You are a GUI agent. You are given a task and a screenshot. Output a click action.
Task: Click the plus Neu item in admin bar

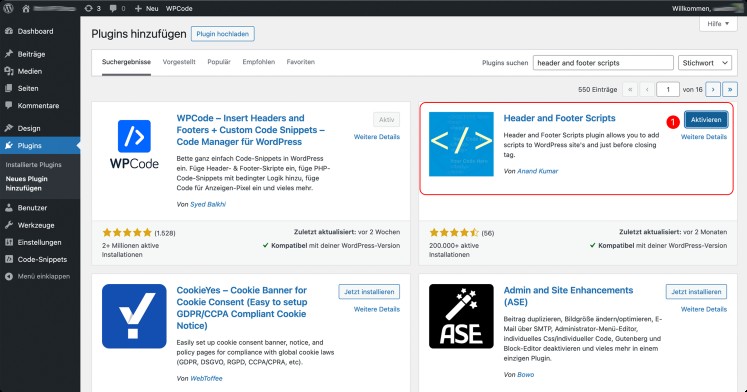coord(146,8)
